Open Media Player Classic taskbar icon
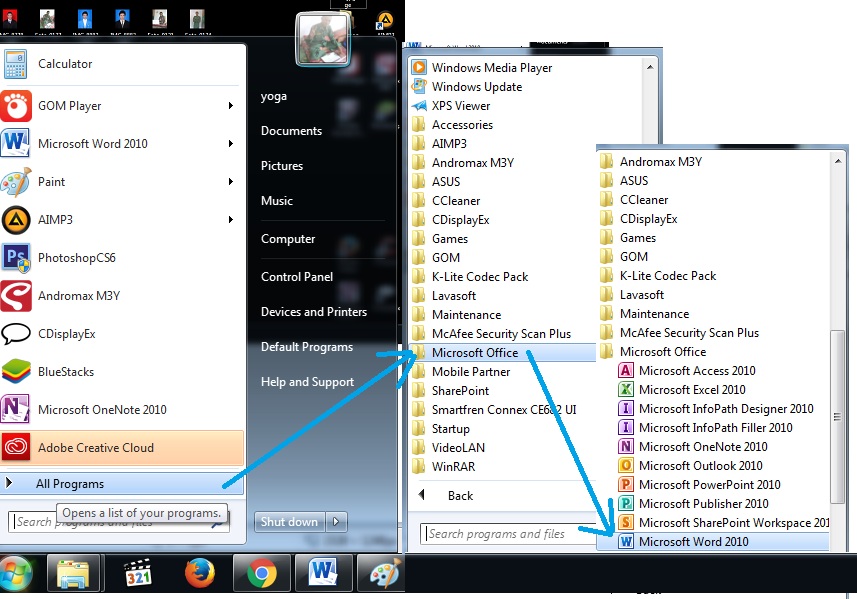The height and width of the screenshot is (599, 857). (138, 573)
